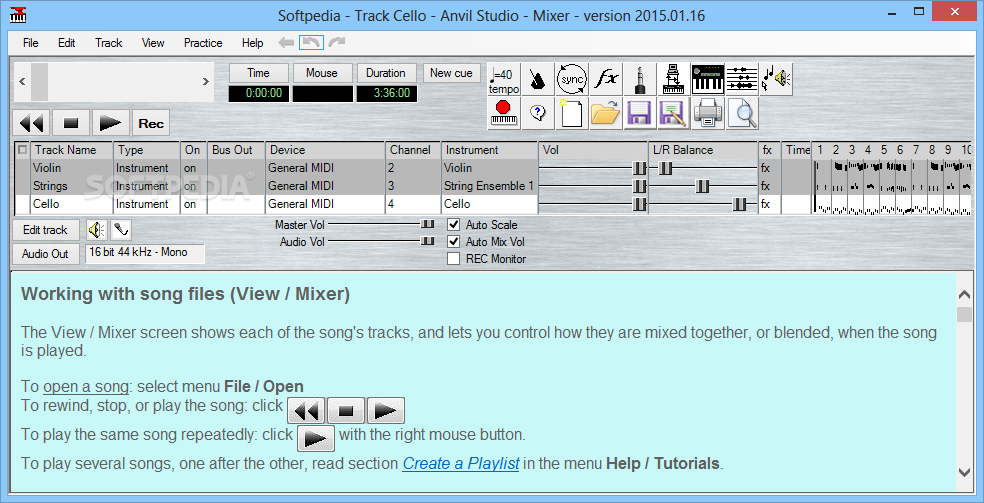
Task: Tick the select-all checkbox in track header
Action: (x=23, y=150)
